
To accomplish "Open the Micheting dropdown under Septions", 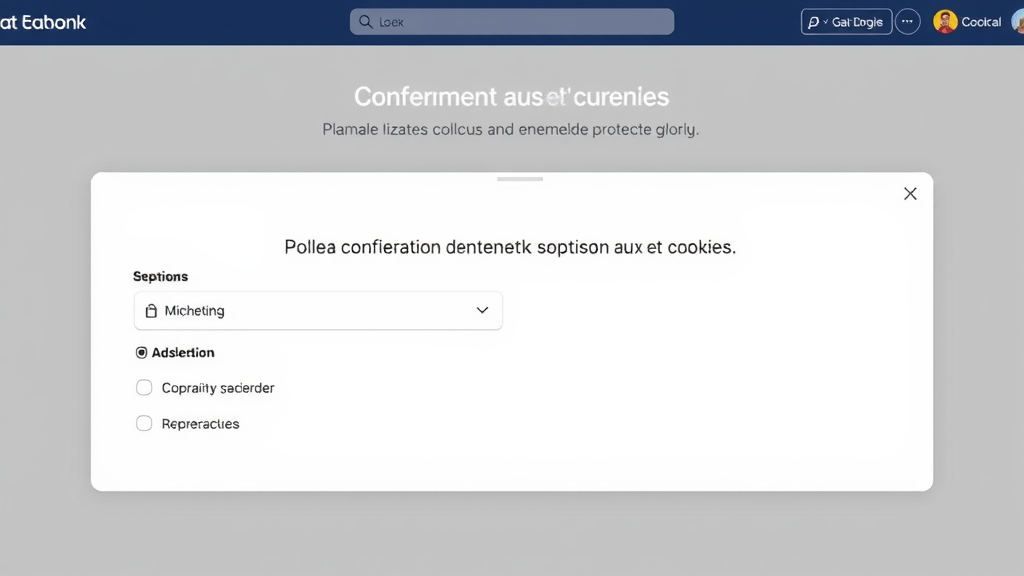I will [318, 310].
